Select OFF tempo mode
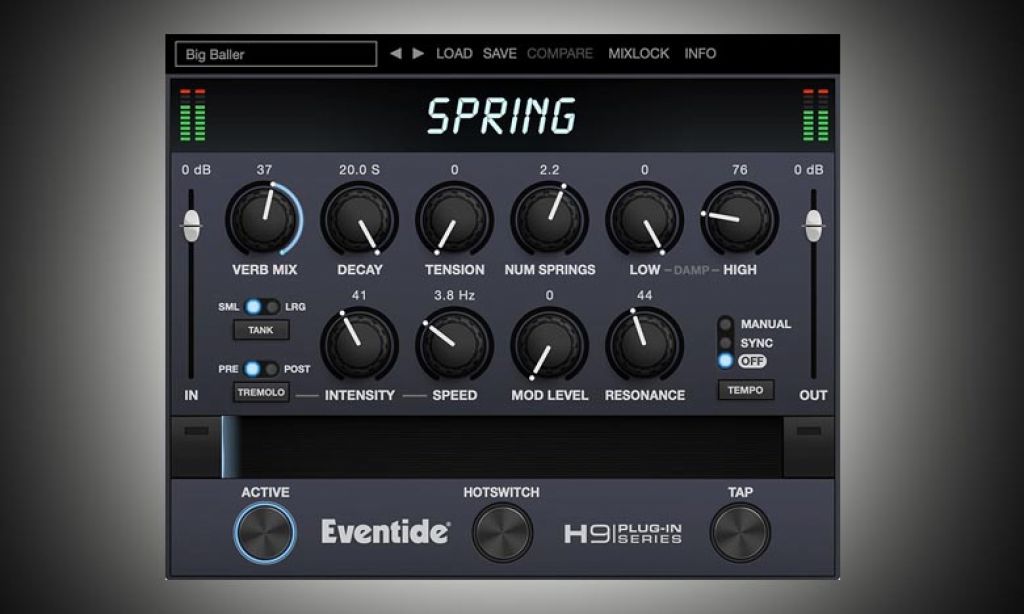1024x614 pixels. click(x=725, y=361)
